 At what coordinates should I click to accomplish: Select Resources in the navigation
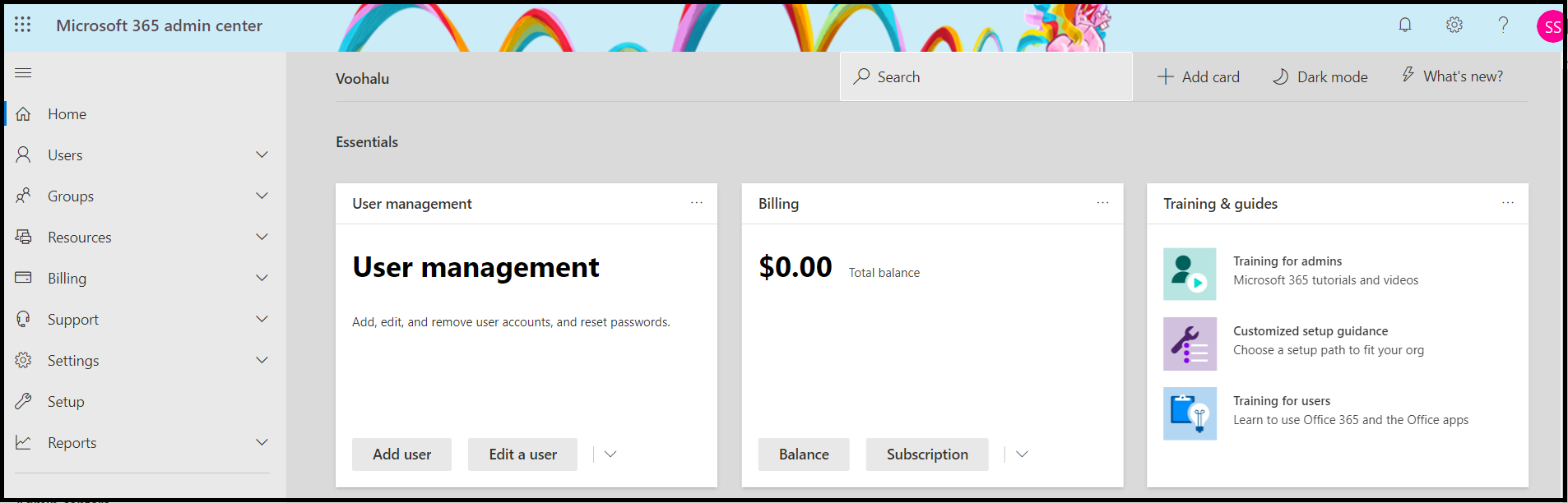[80, 238]
